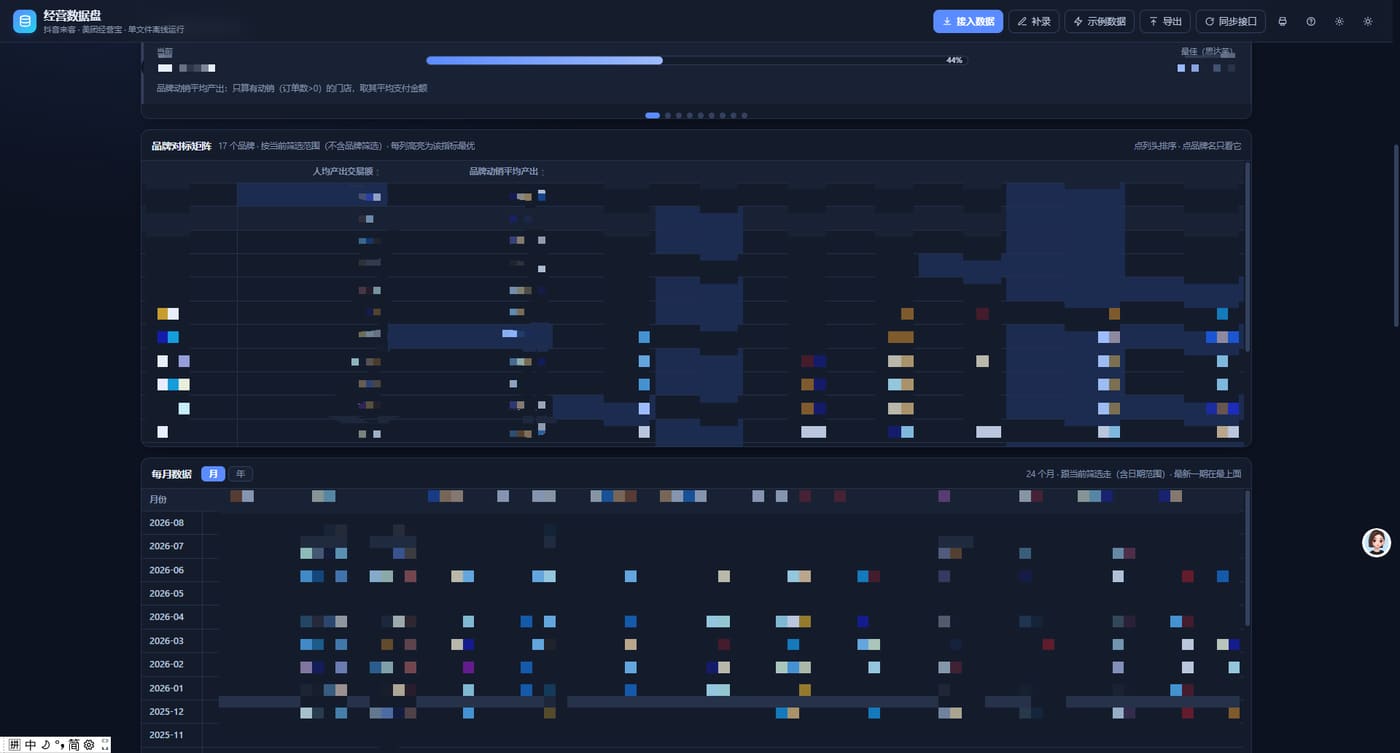This screenshot has width=1400, height=753.
Task: Click the 2025-12 month row label
Action: (x=167, y=711)
